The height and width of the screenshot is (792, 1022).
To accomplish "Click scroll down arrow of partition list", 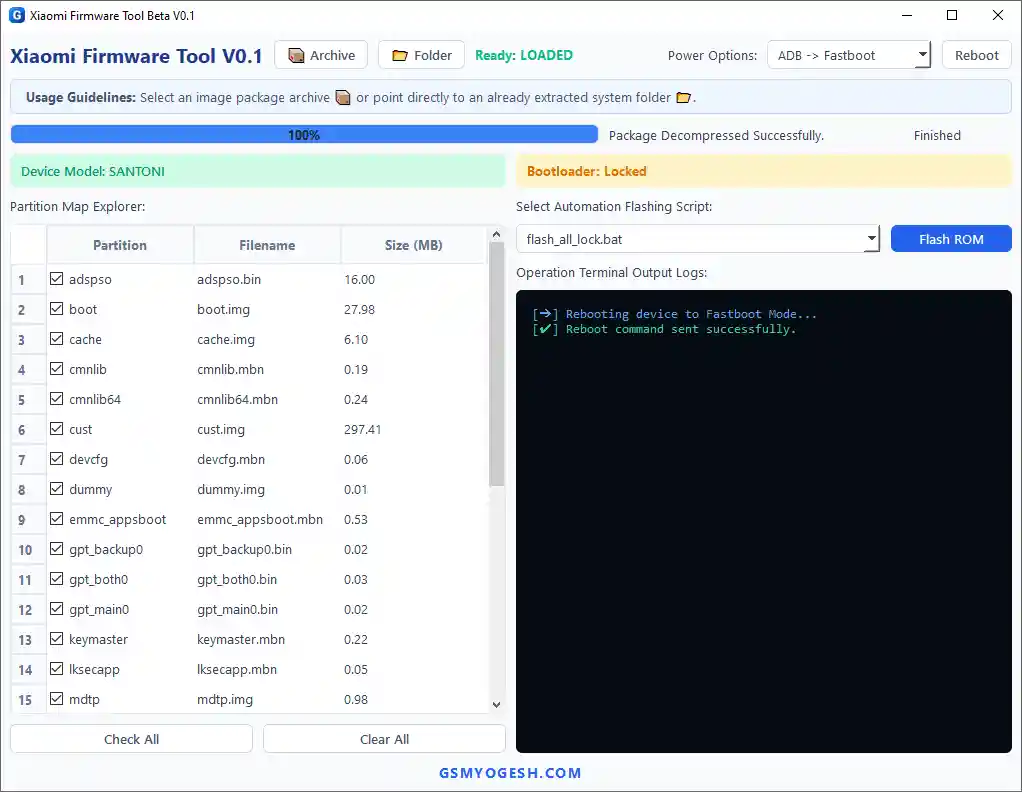I will coord(497,705).
